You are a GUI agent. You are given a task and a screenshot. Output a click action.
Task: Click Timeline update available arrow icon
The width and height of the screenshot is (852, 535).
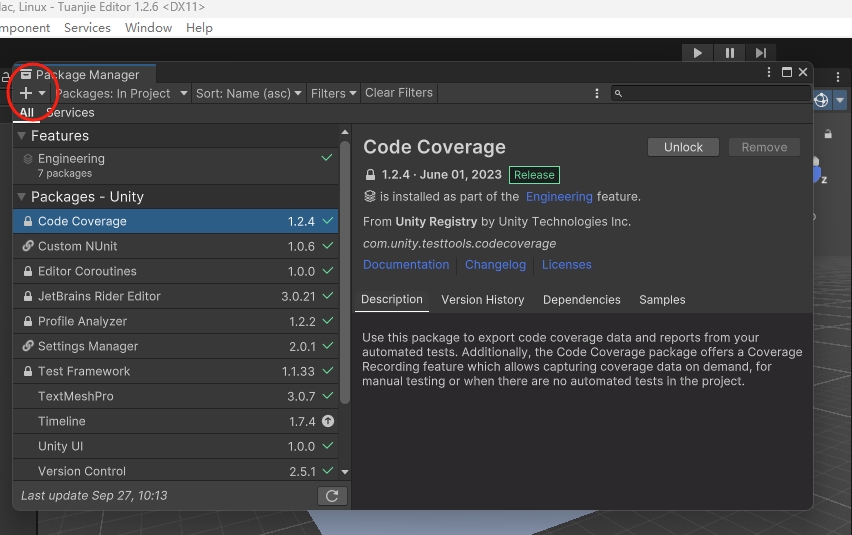pyautogui.click(x=328, y=421)
